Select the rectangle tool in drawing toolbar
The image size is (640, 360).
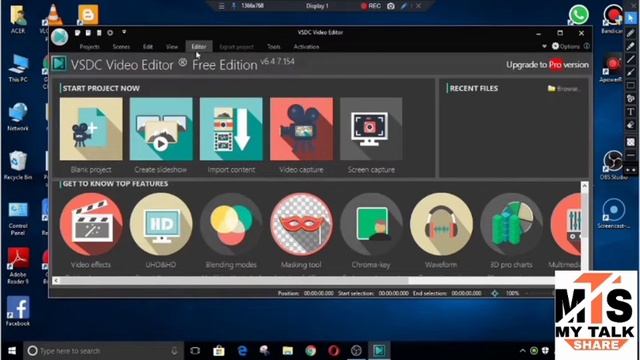[631, 85]
